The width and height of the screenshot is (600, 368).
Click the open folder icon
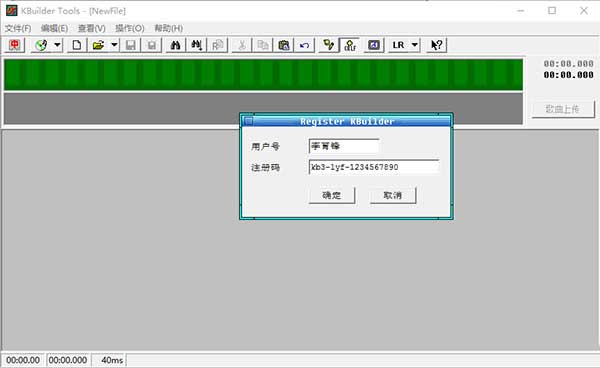pos(98,45)
